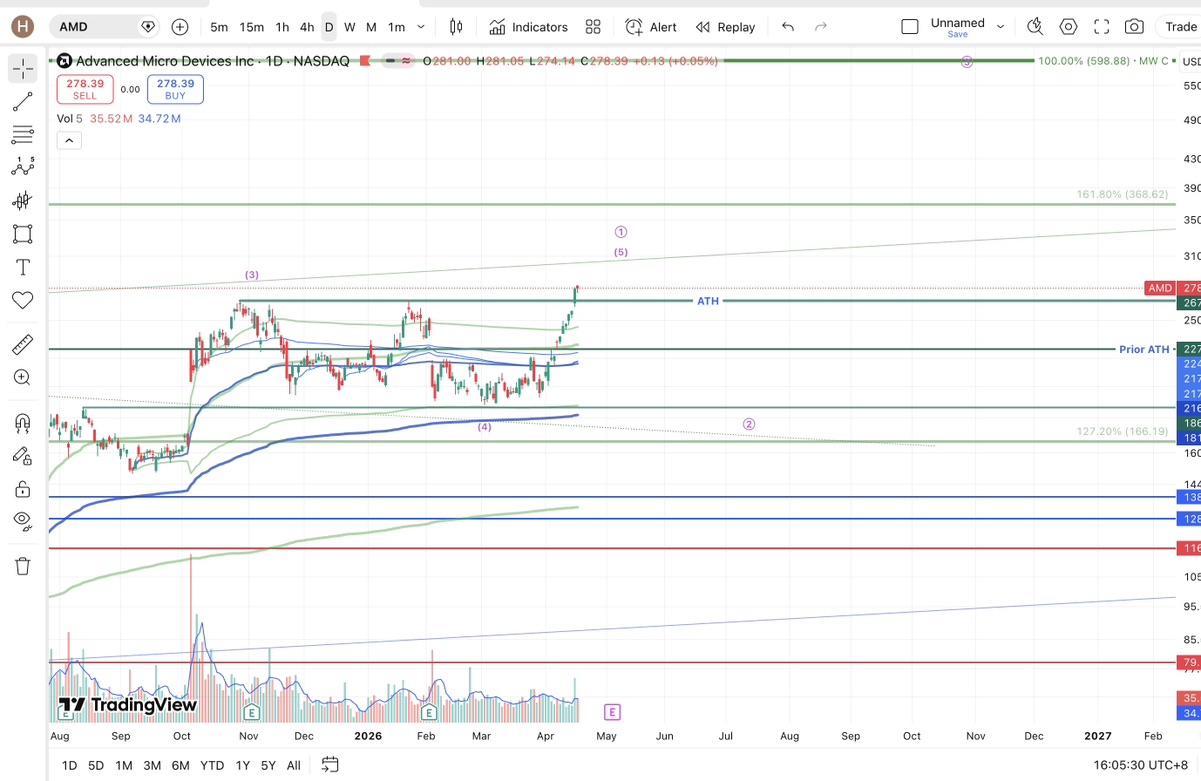
Task: Open the indicator templates grid icon
Action: [x=593, y=27]
